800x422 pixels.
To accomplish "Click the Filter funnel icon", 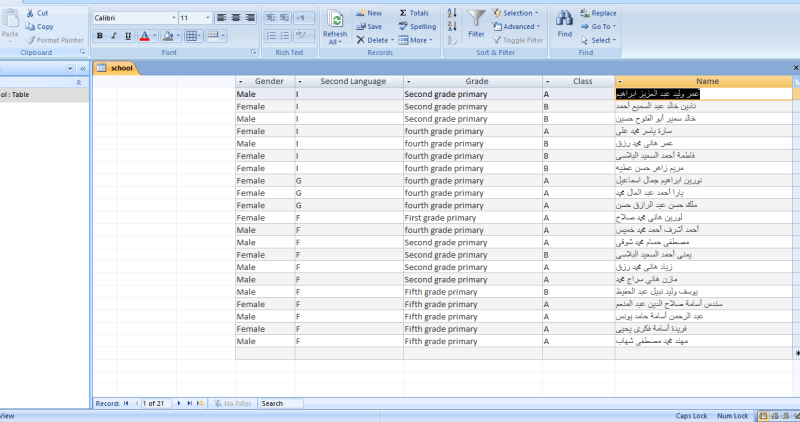I will click(476, 19).
